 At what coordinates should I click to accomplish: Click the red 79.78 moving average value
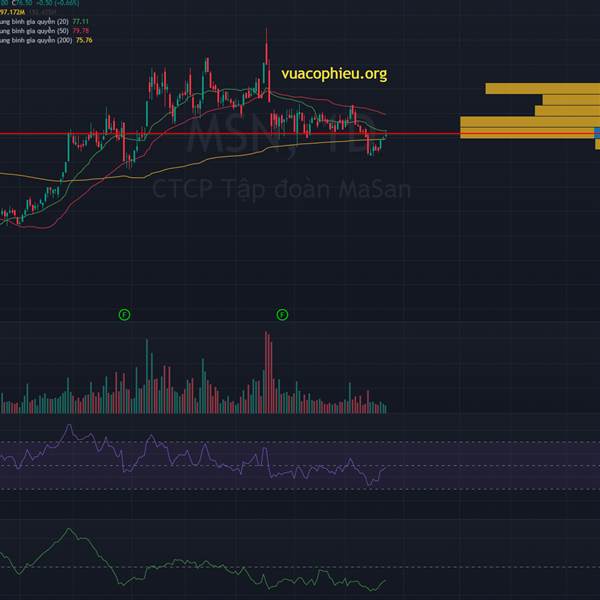coord(81,31)
